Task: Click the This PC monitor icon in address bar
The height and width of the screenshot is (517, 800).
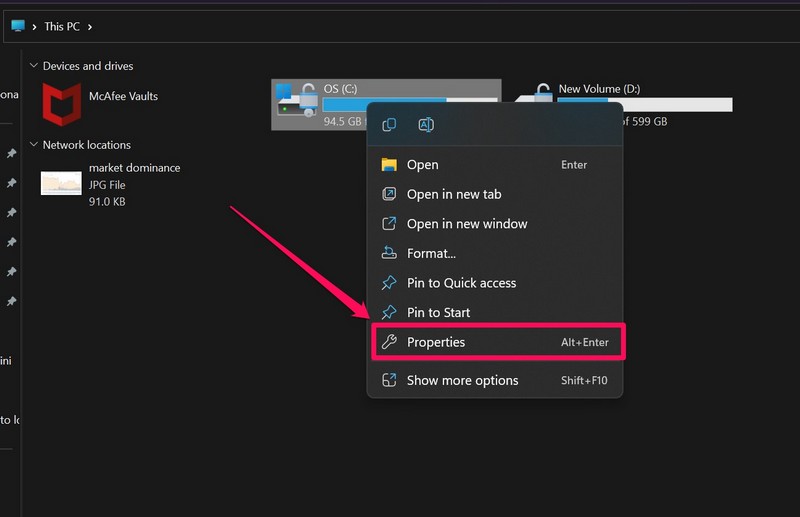Action: [x=18, y=25]
